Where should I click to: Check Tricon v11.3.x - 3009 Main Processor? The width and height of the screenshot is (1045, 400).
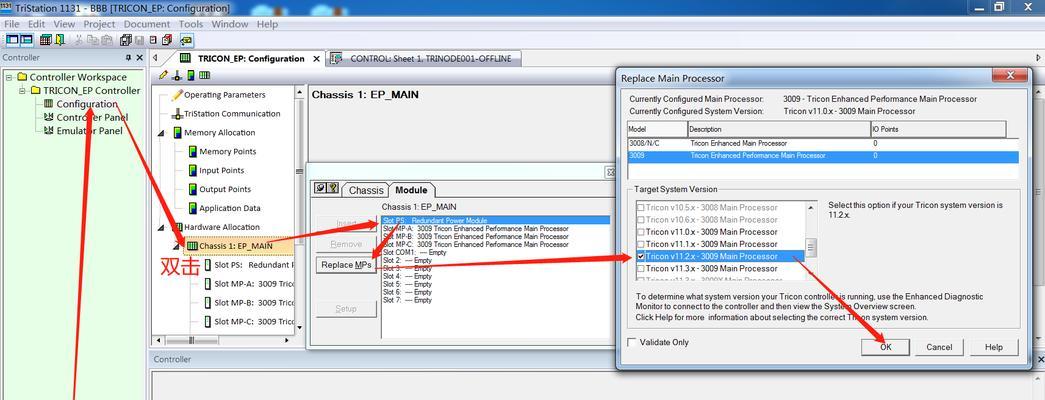tap(641, 268)
